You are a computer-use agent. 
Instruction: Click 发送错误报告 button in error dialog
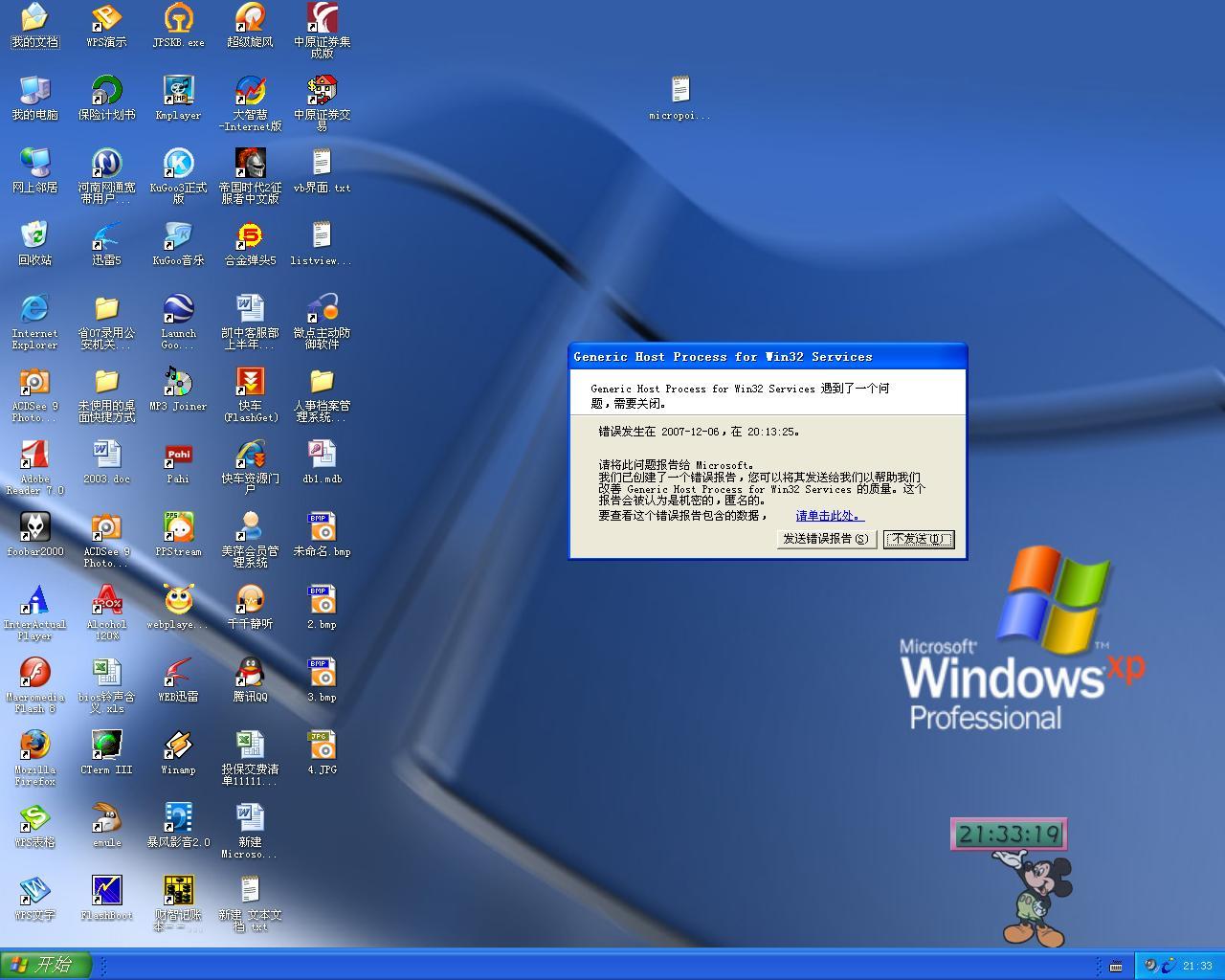(x=826, y=539)
